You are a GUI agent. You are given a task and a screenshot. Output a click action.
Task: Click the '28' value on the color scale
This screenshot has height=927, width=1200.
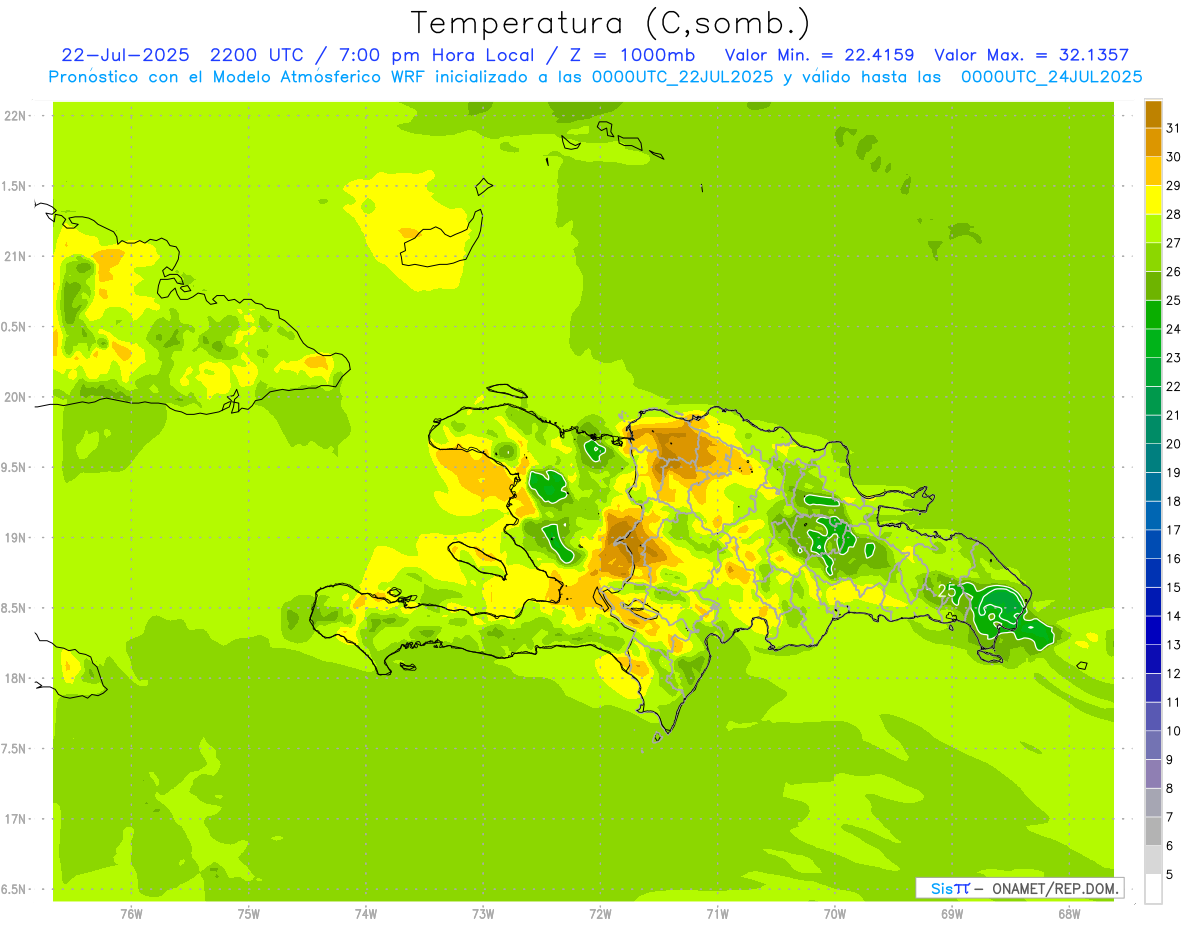(1174, 214)
